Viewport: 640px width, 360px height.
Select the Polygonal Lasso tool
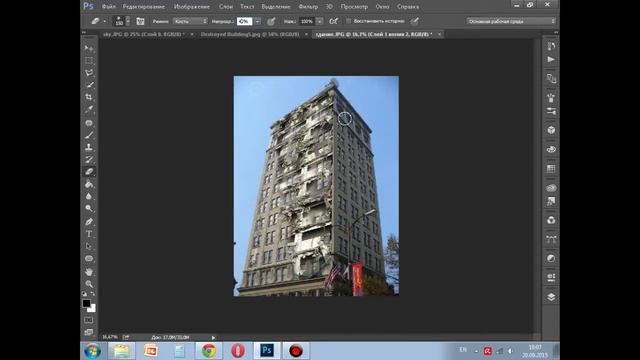point(89,73)
